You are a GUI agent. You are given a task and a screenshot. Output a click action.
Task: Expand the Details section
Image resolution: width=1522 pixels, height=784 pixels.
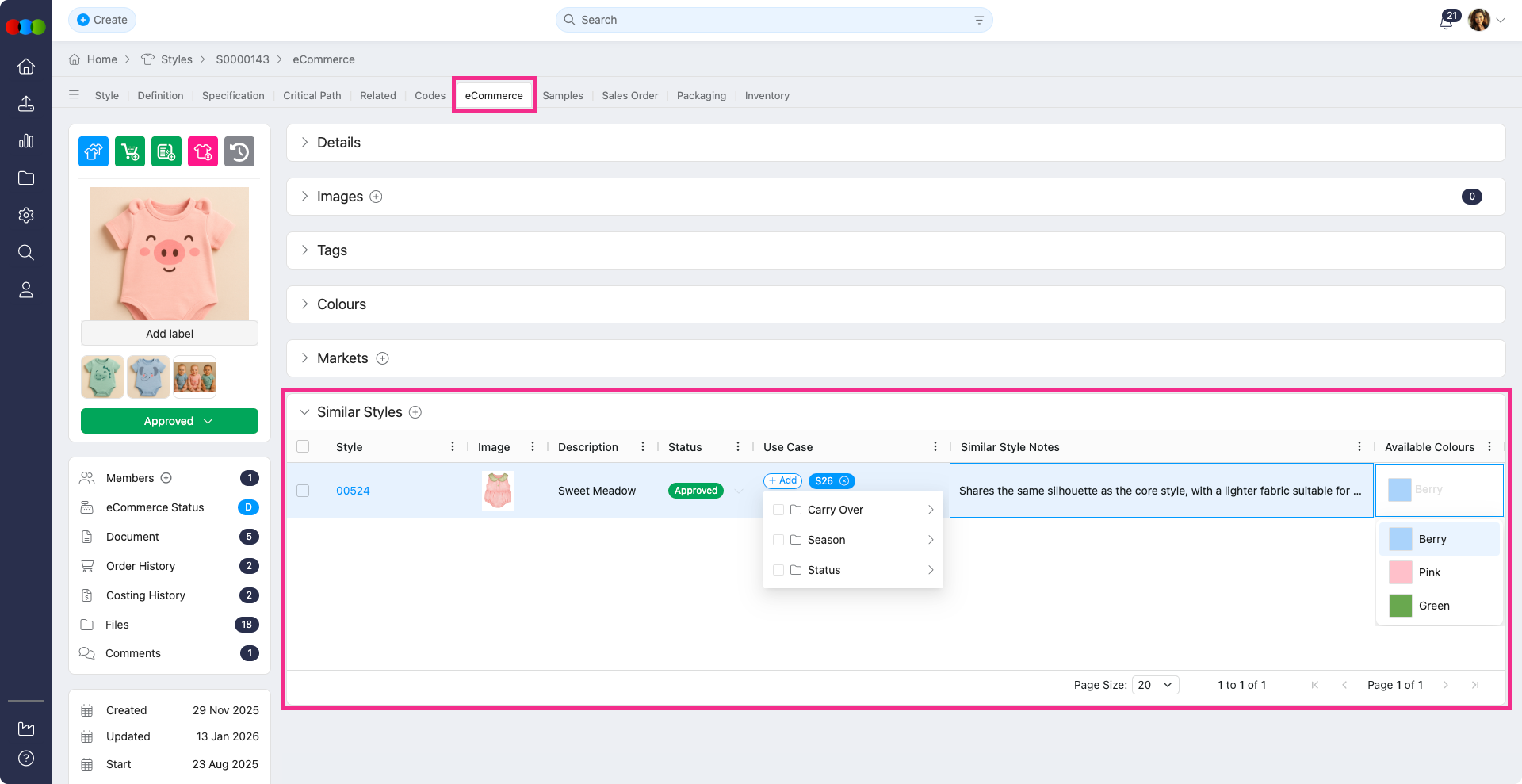click(304, 143)
